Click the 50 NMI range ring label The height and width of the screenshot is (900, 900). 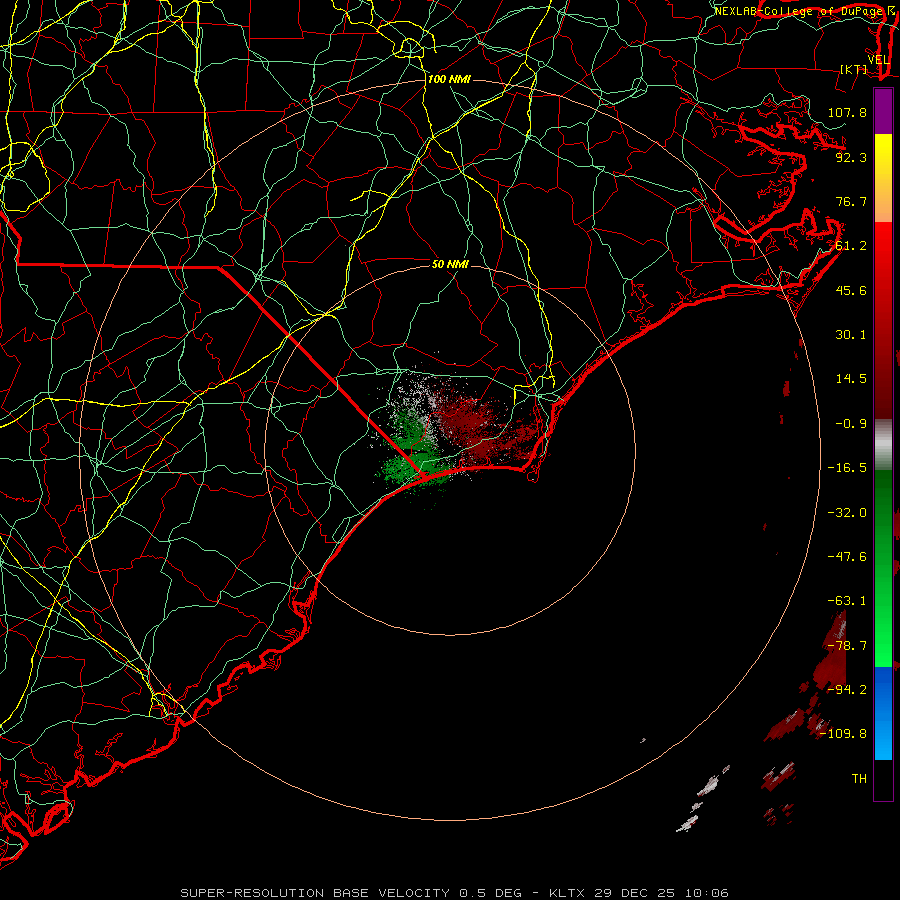click(450, 264)
